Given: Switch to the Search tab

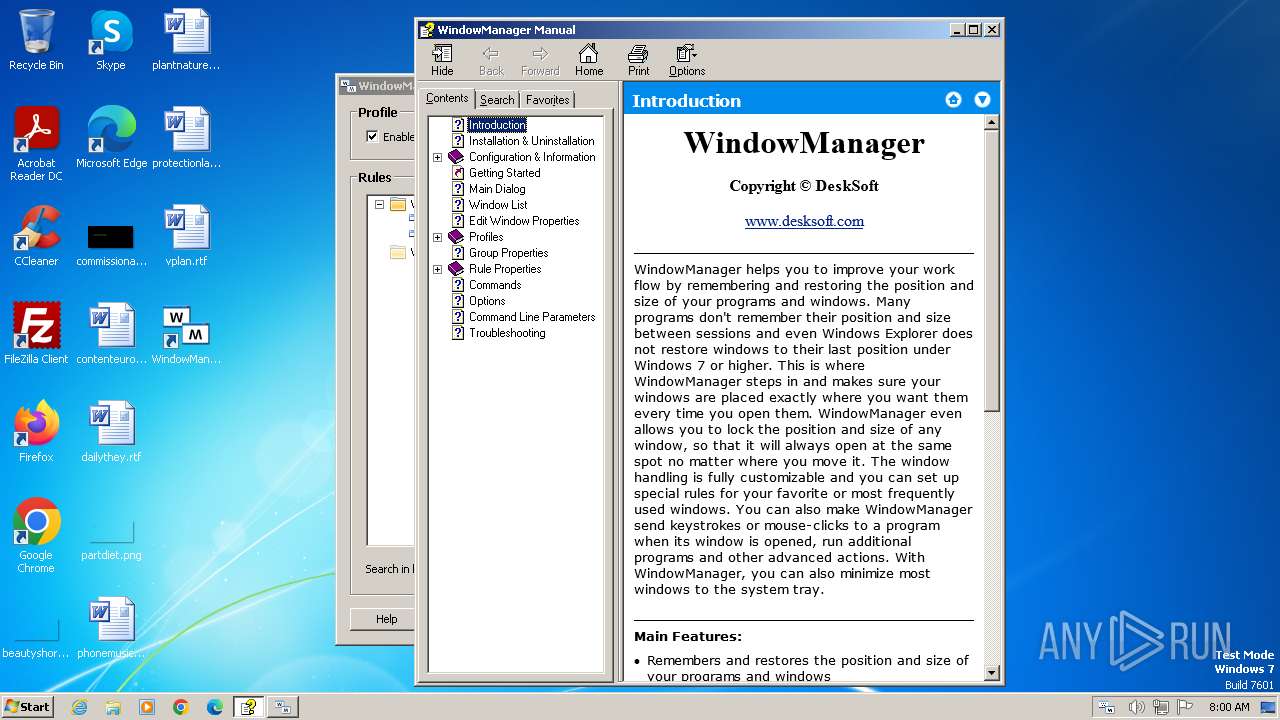Looking at the screenshot, I should coord(497,100).
